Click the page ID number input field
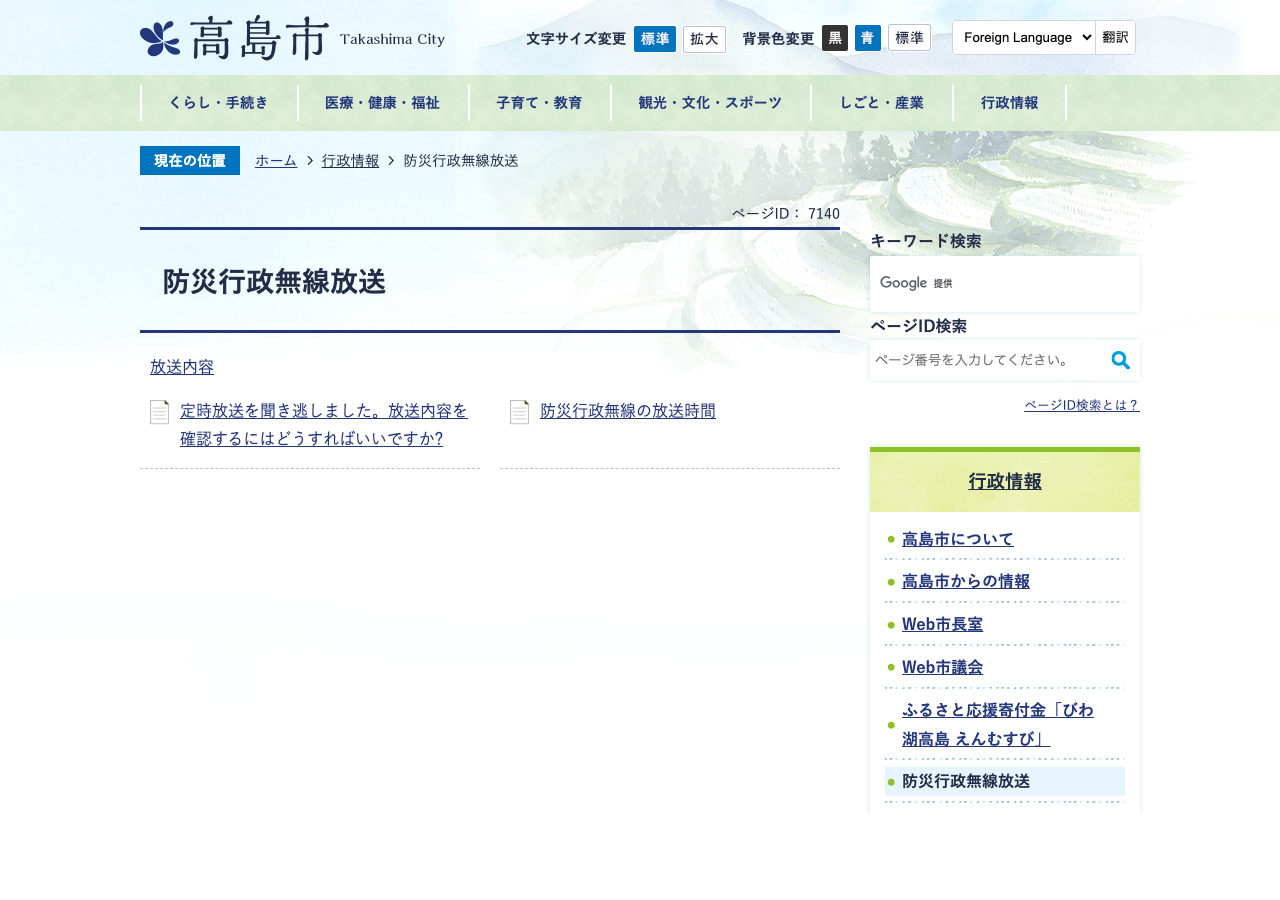 [x=988, y=360]
